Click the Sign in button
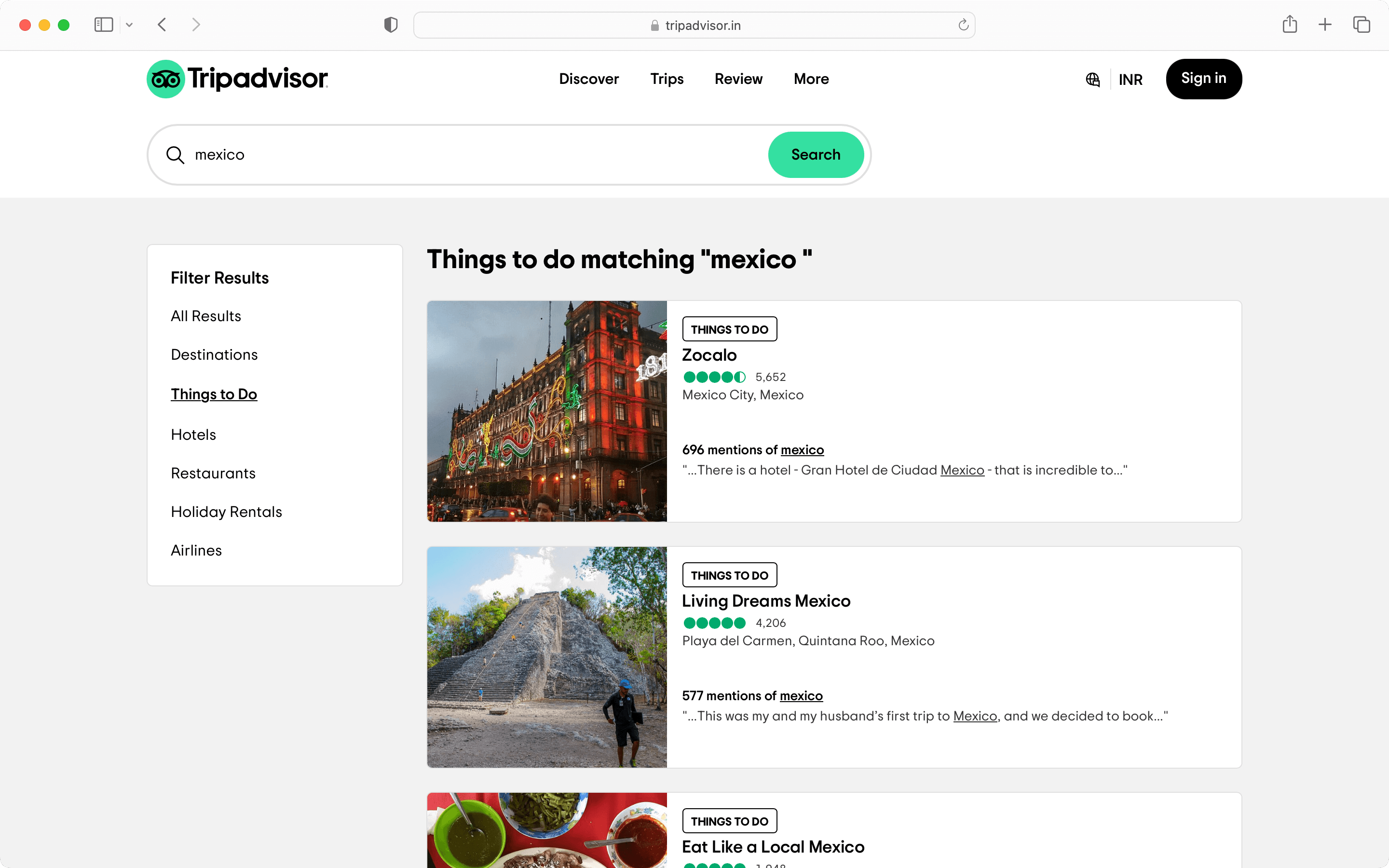This screenshot has height=868, width=1389. (x=1204, y=79)
